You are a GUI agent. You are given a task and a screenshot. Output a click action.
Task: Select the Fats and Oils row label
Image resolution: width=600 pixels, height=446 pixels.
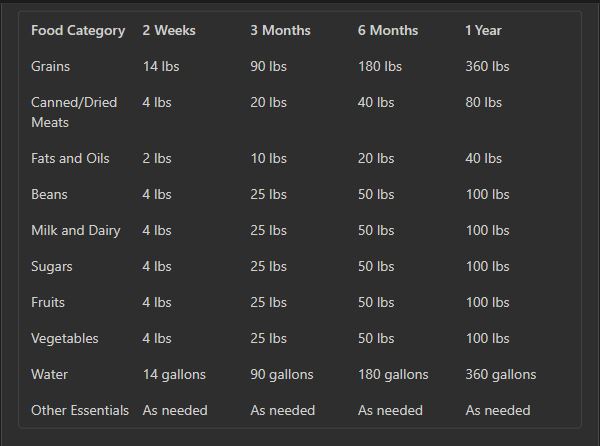70,158
